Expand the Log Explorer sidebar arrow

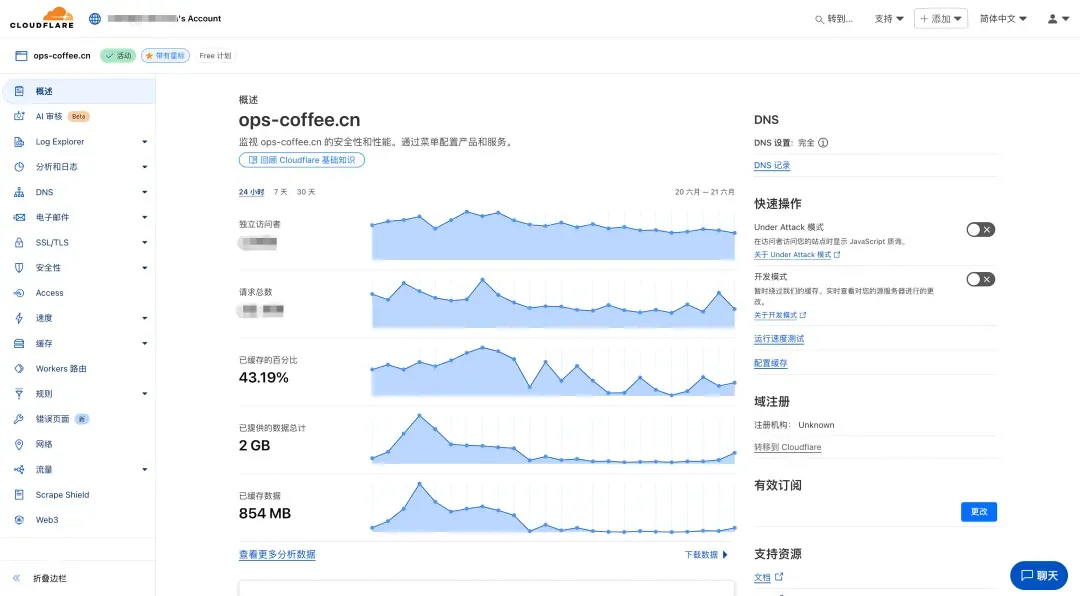point(145,142)
